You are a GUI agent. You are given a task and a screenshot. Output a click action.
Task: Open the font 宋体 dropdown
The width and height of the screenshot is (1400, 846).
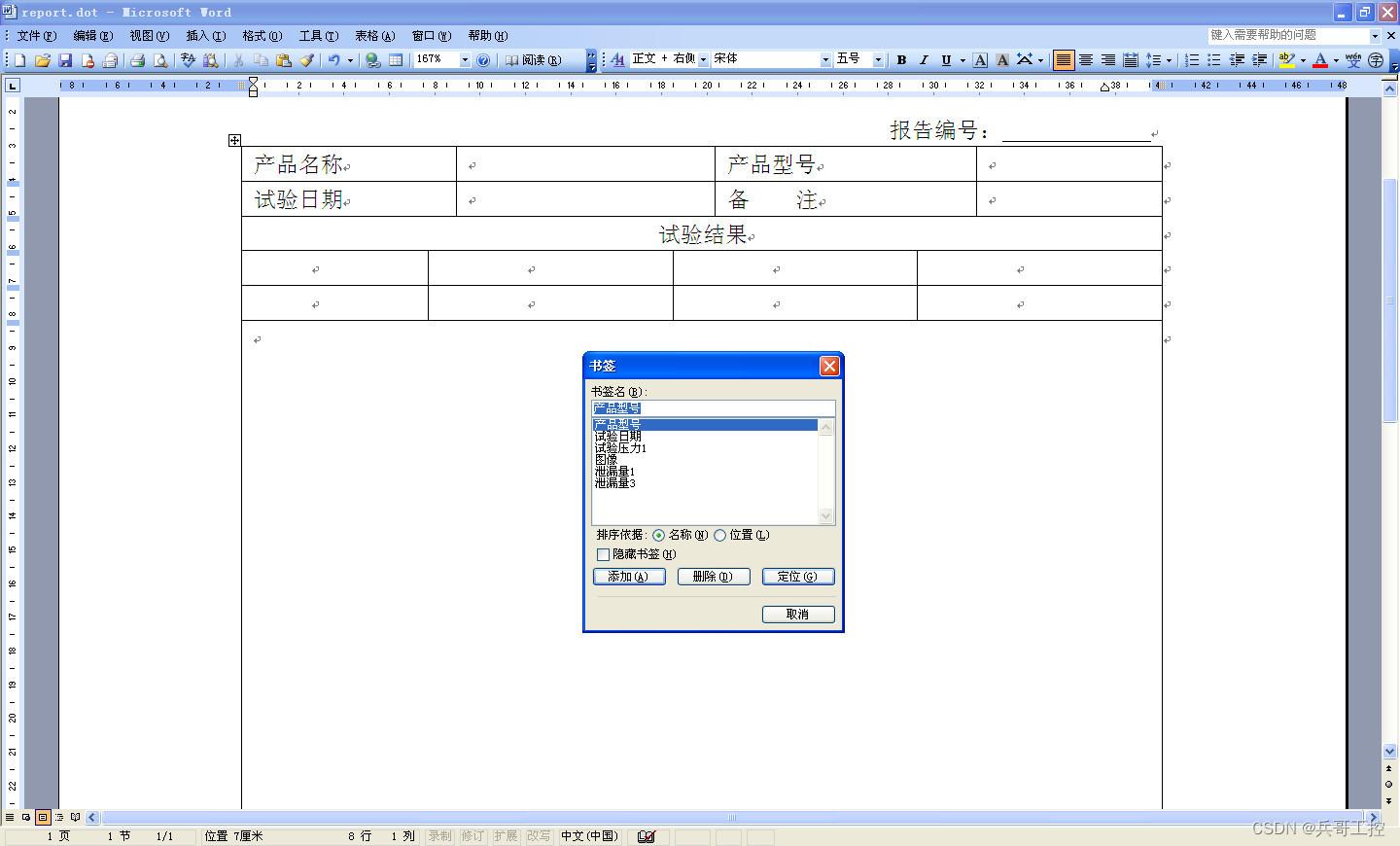click(825, 60)
